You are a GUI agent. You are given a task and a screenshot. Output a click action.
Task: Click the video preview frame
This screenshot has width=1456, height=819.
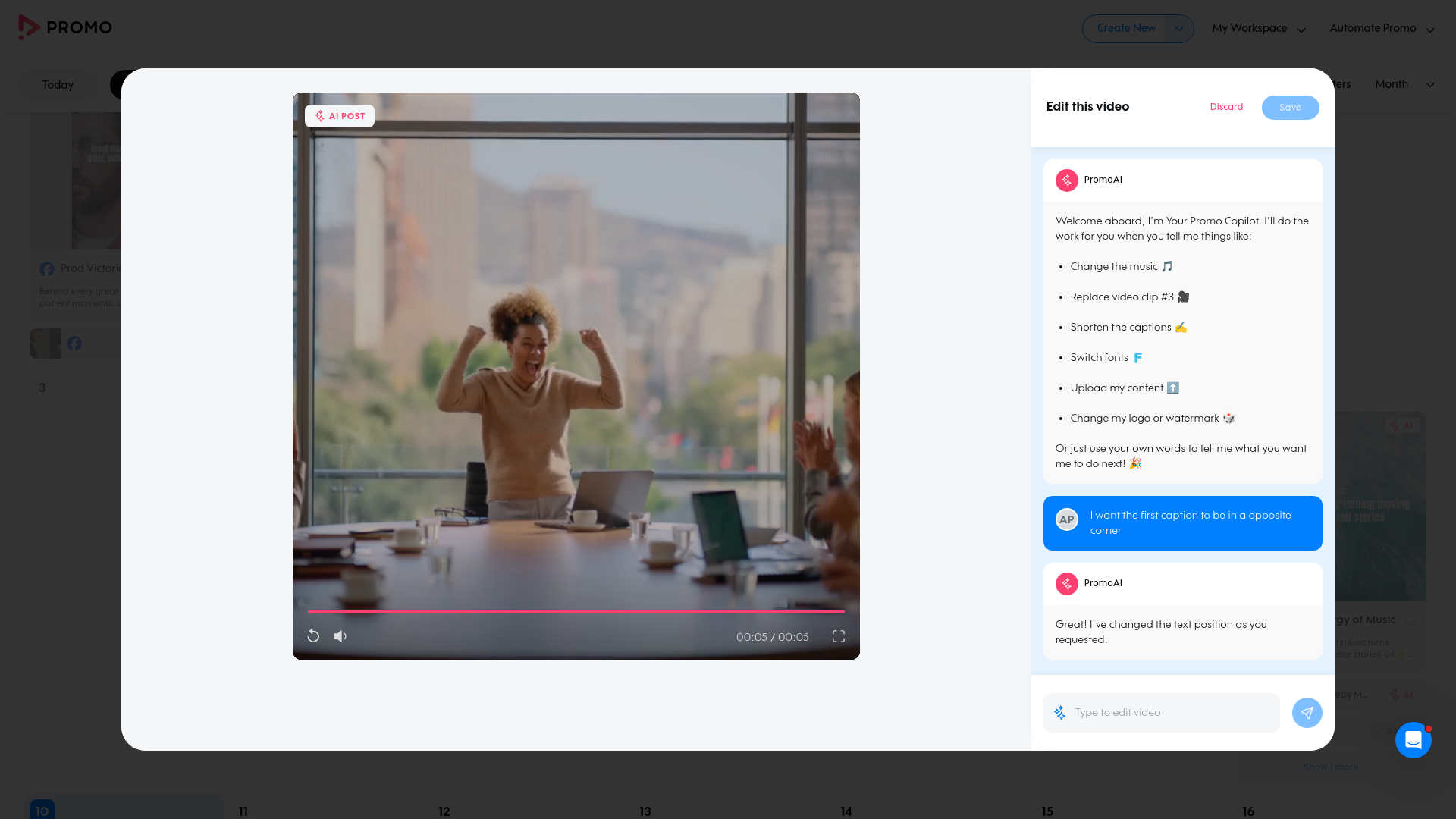click(576, 376)
